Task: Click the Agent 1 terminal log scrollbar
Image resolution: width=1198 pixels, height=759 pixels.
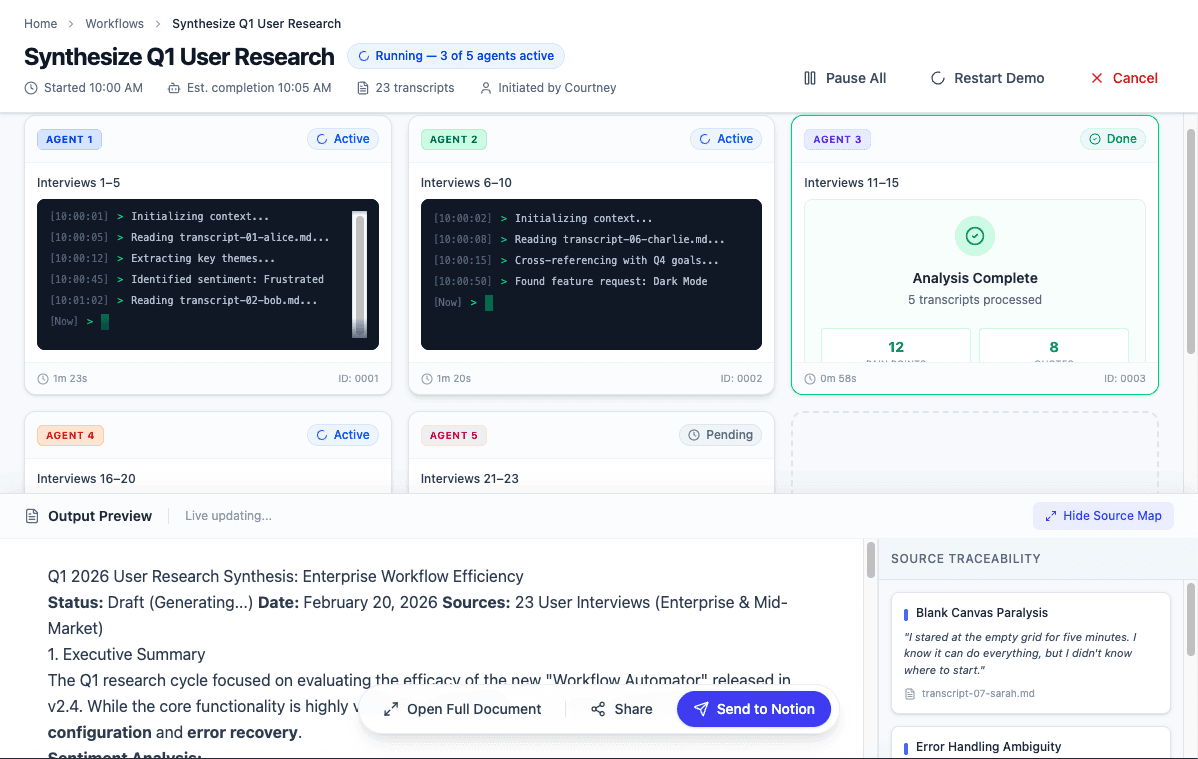Action: click(360, 274)
